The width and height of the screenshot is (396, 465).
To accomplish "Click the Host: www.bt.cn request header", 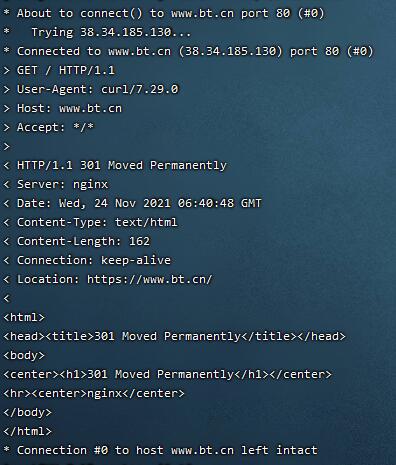I will [x=69, y=108].
